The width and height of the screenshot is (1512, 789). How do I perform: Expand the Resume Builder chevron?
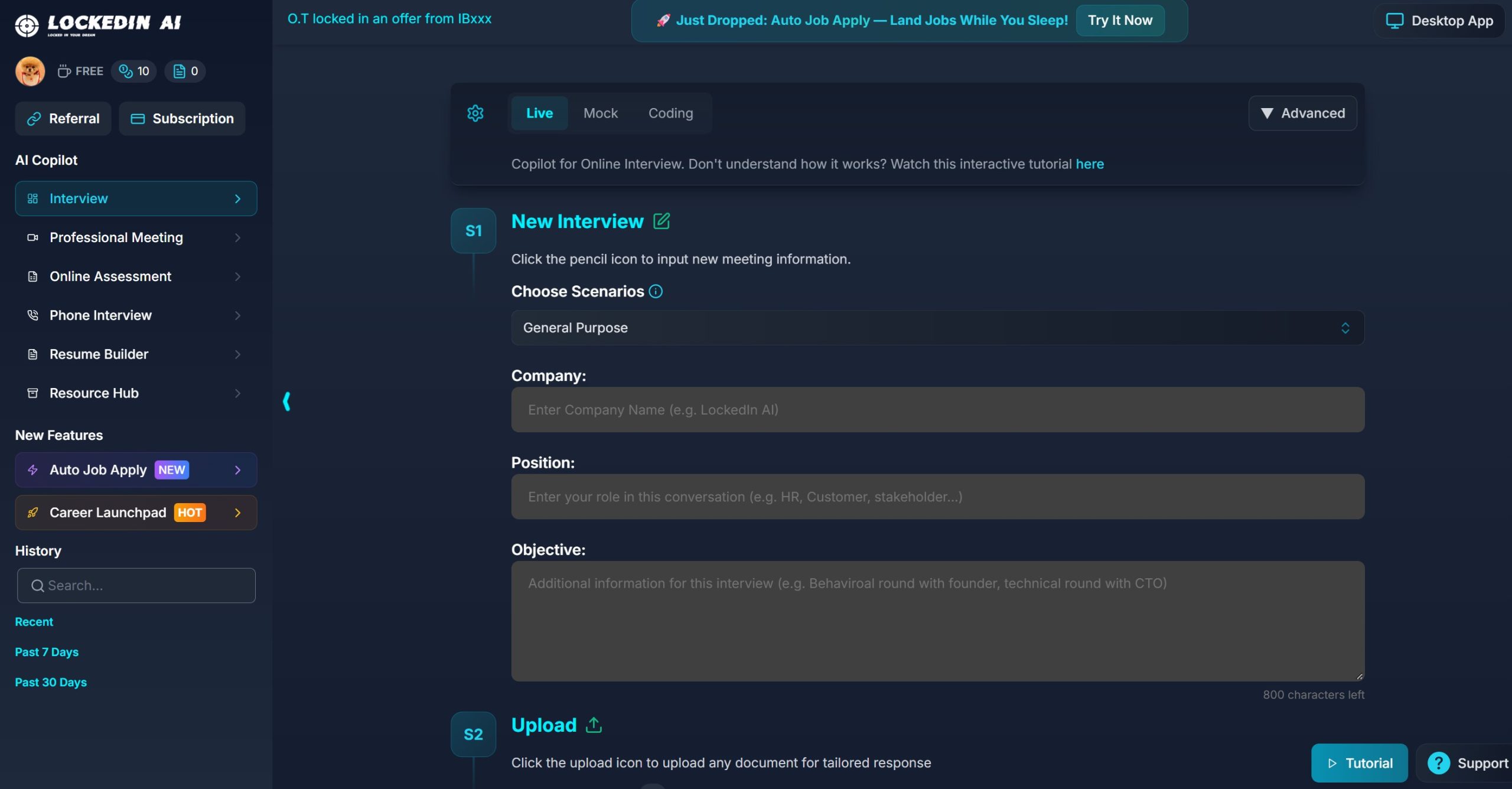[x=237, y=355]
